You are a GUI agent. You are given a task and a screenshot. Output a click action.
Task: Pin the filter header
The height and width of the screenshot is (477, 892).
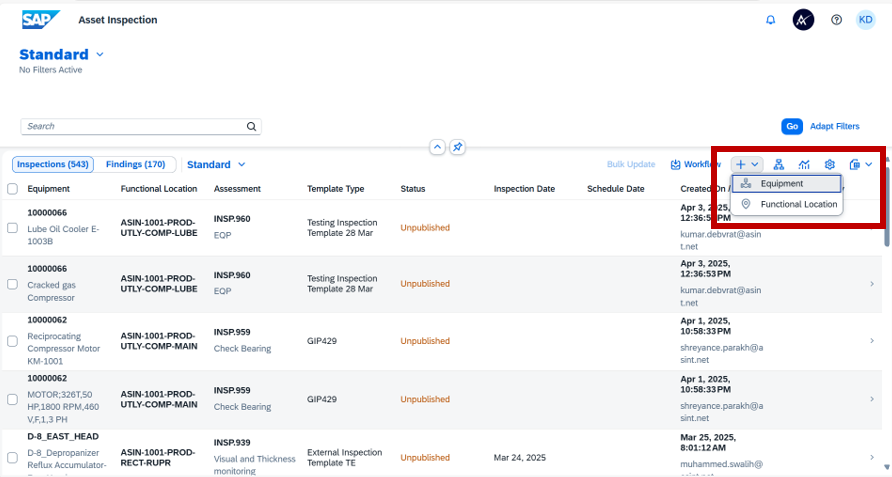pos(457,147)
